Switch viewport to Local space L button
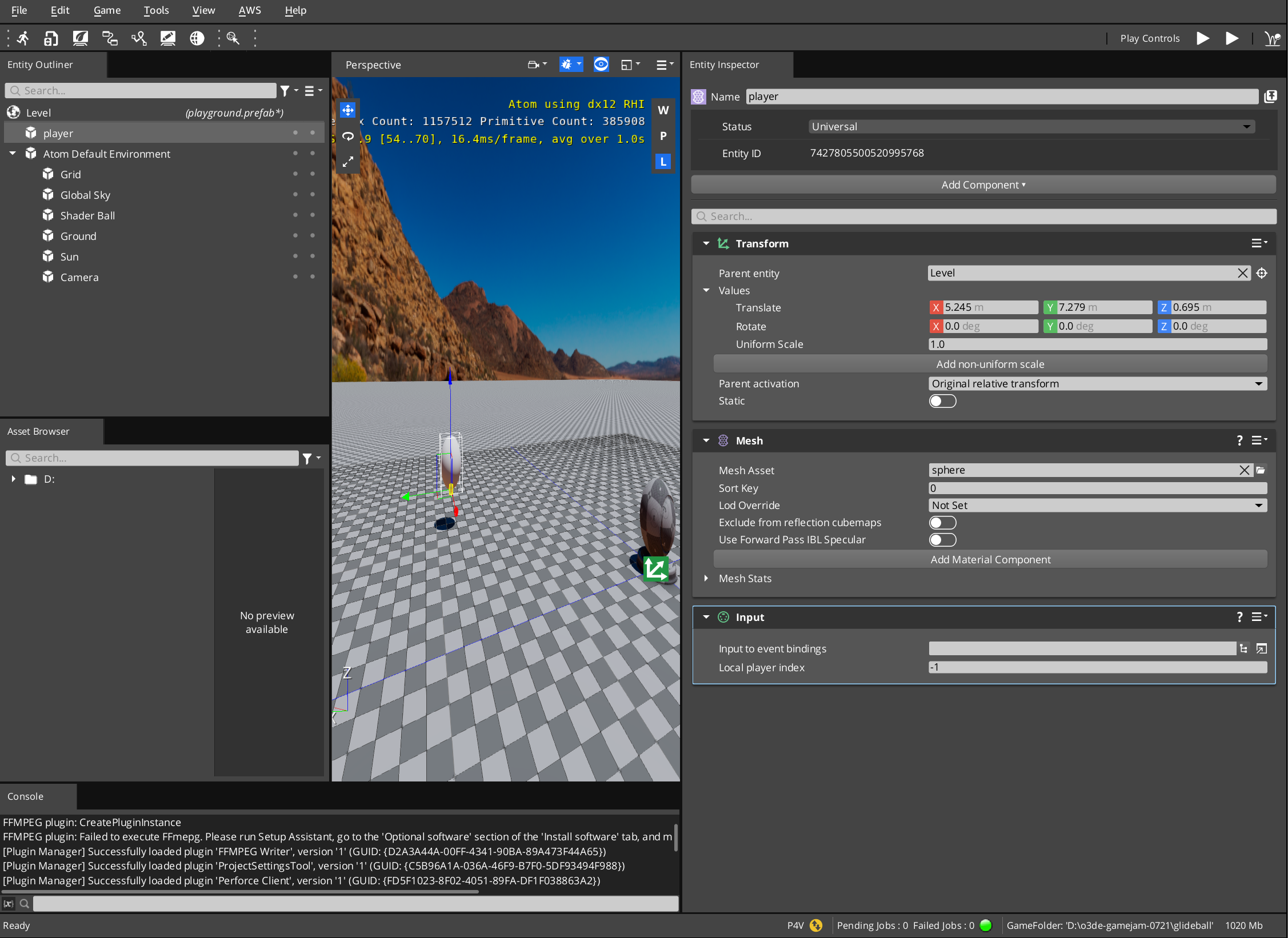The width and height of the screenshot is (1288, 938). click(663, 162)
